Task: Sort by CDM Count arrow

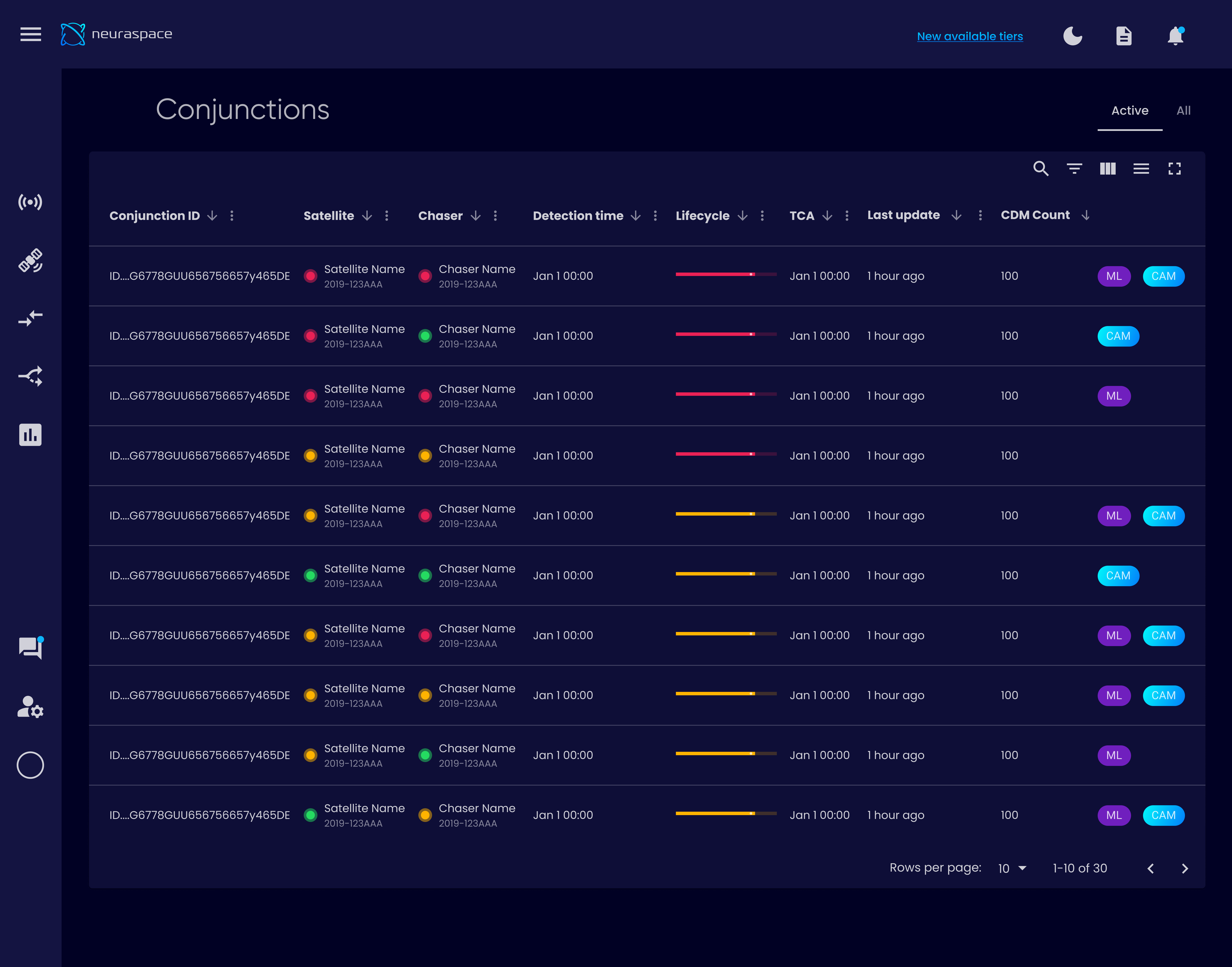Action: 1085,215
